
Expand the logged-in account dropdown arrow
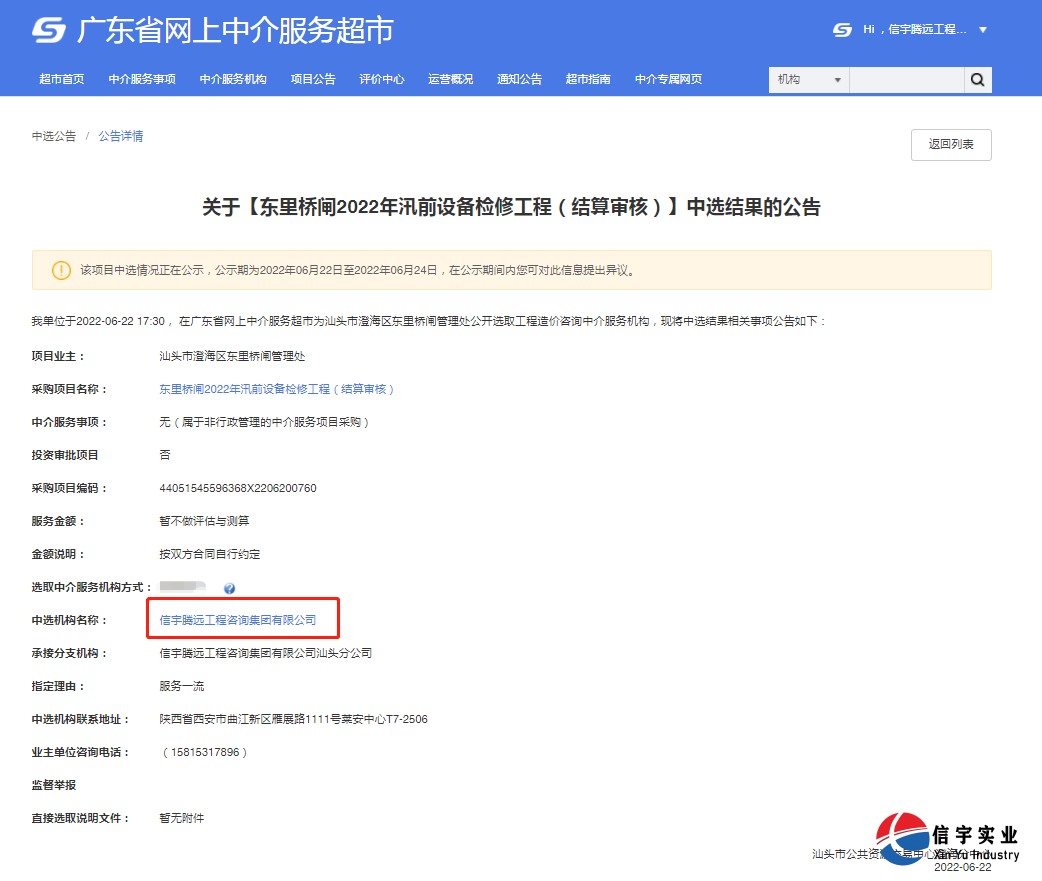[984, 30]
